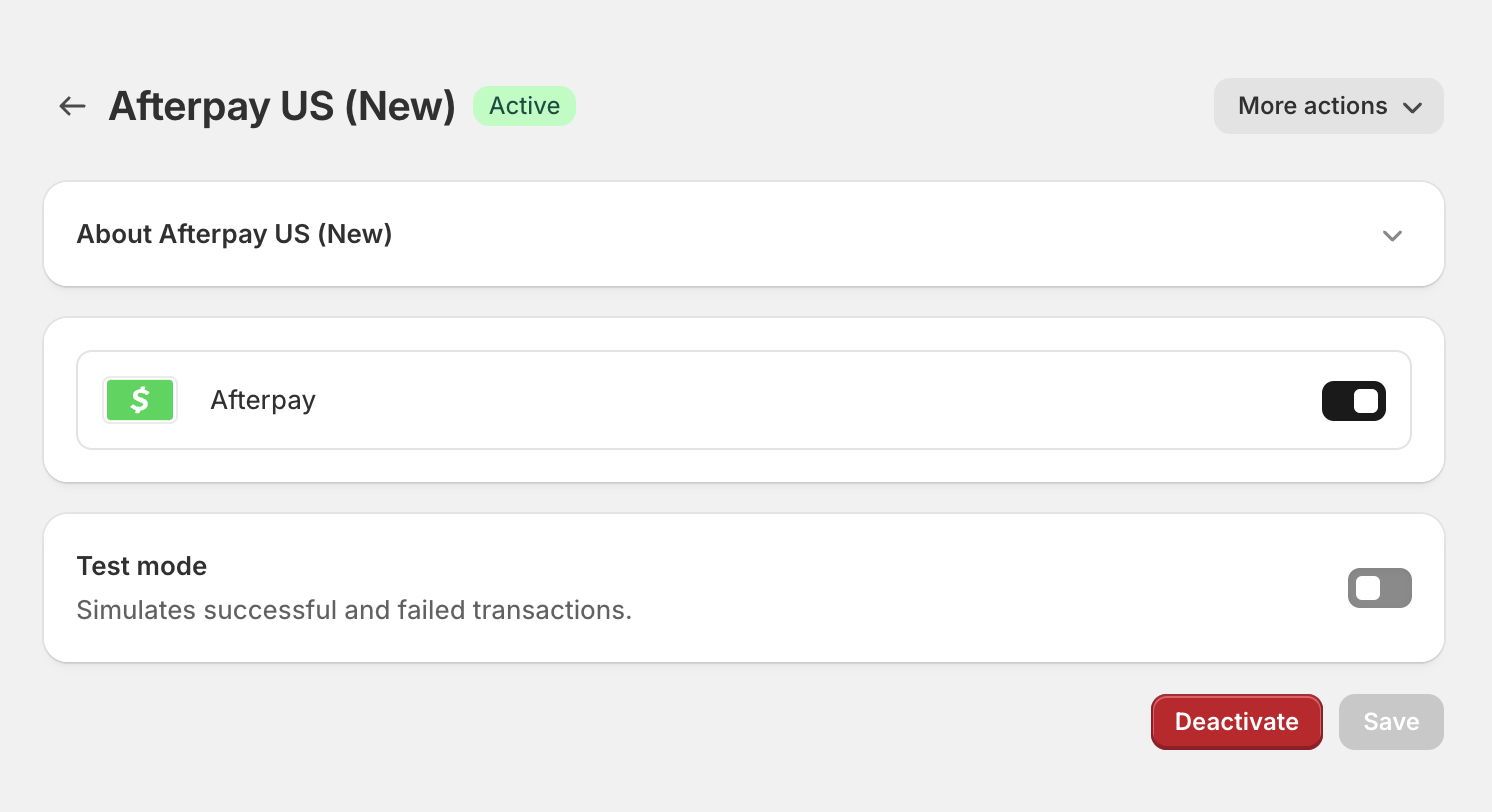Go back using the left arrow icon
The image size is (1492, 812).
[x=72, y=106]
